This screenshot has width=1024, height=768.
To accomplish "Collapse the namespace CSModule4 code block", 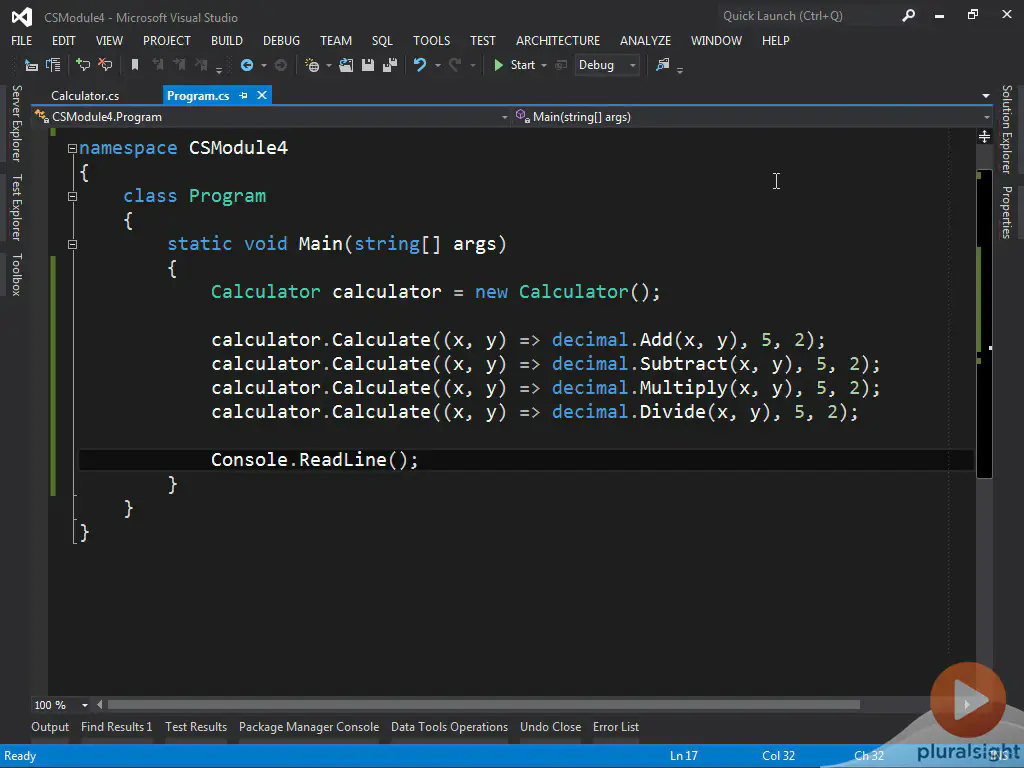I will coord(72,148).
